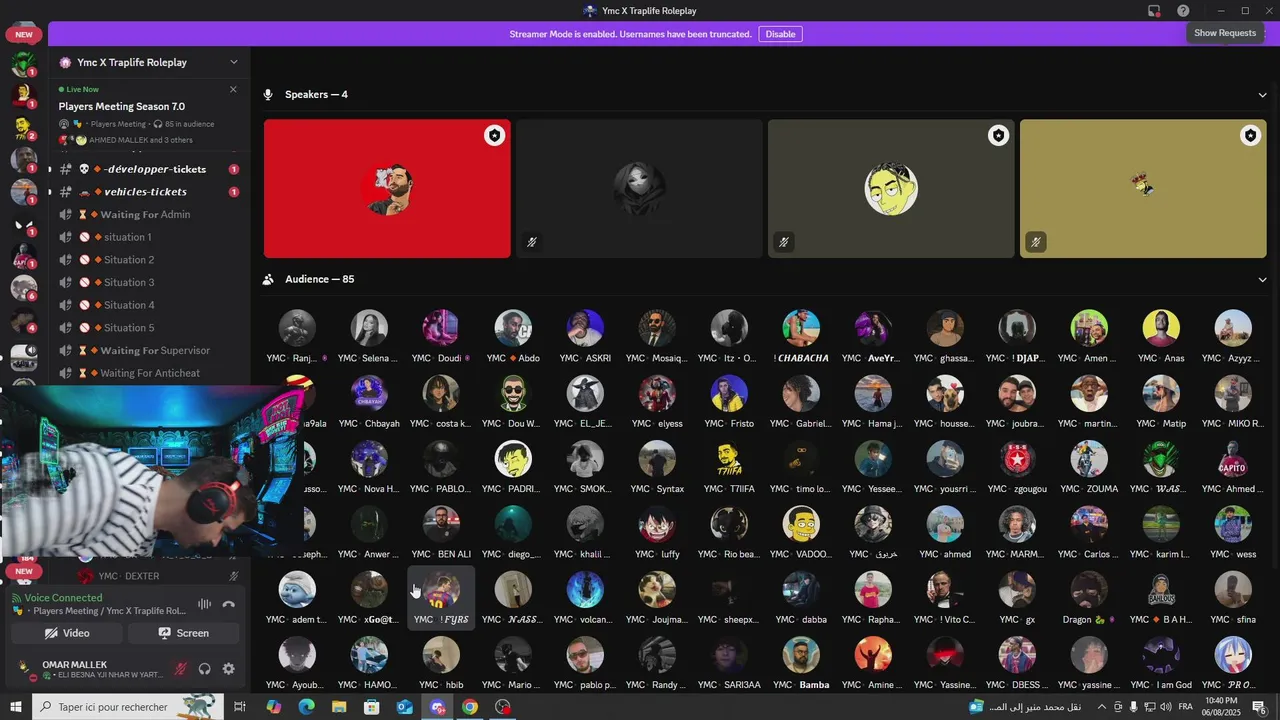Dismiss the Live Now stage banner
1280x720 pixels.
[x=233, y=89]
